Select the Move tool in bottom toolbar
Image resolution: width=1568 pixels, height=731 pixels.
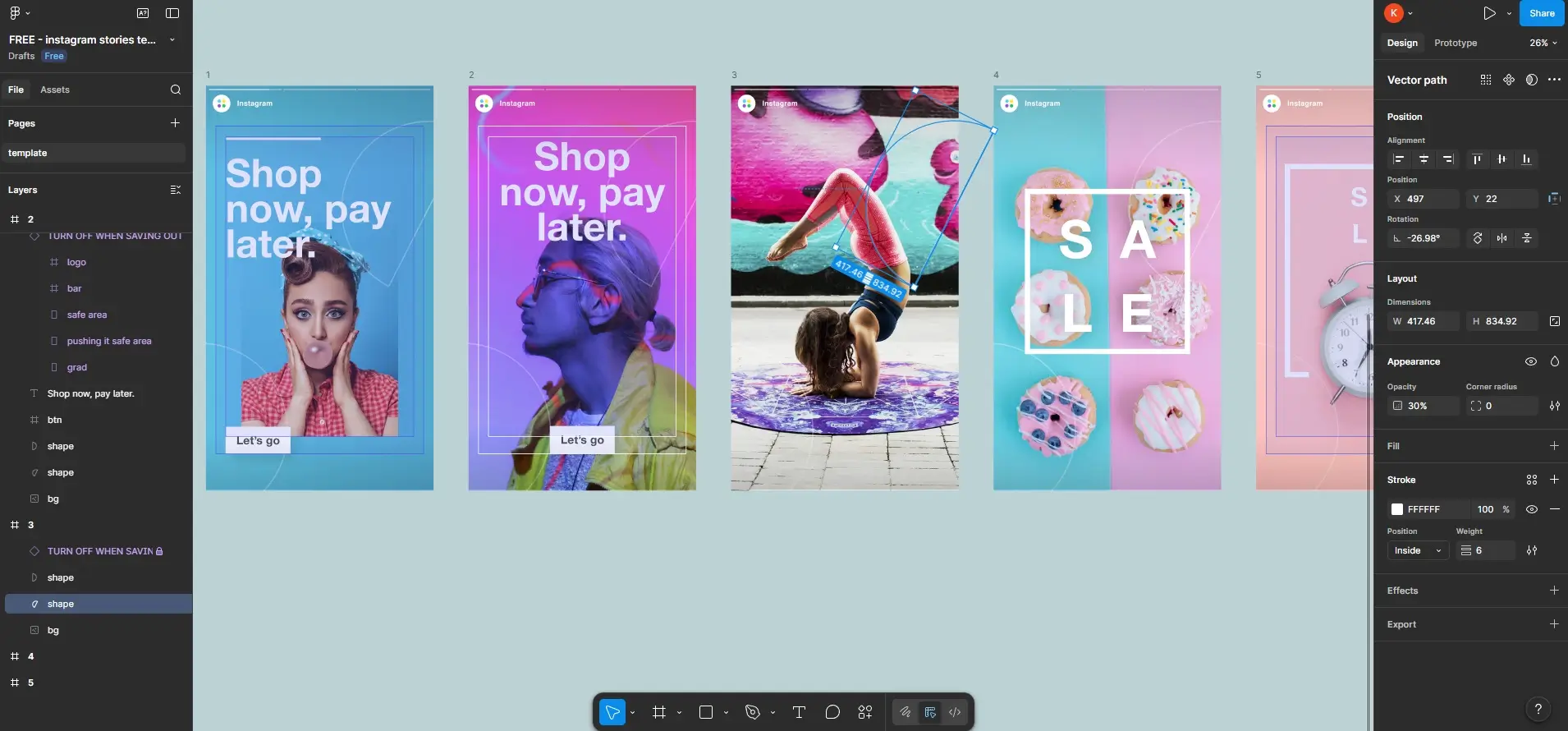pyautogui.click(x=612, y=712)
